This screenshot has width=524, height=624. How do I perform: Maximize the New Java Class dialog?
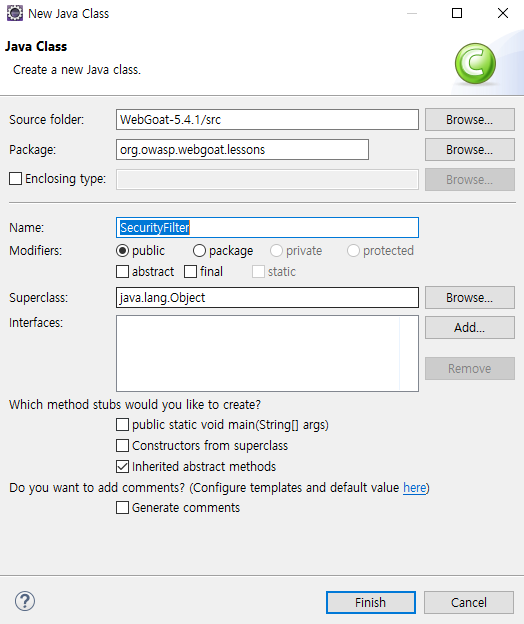point(457,13)
